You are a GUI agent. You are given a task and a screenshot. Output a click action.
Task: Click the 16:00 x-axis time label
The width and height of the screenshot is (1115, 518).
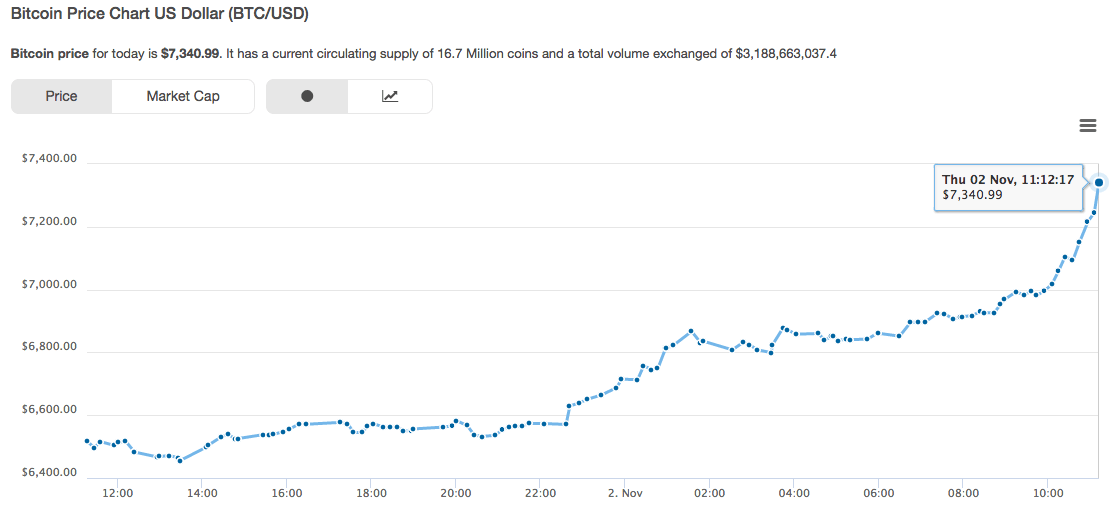click(286, 492)
